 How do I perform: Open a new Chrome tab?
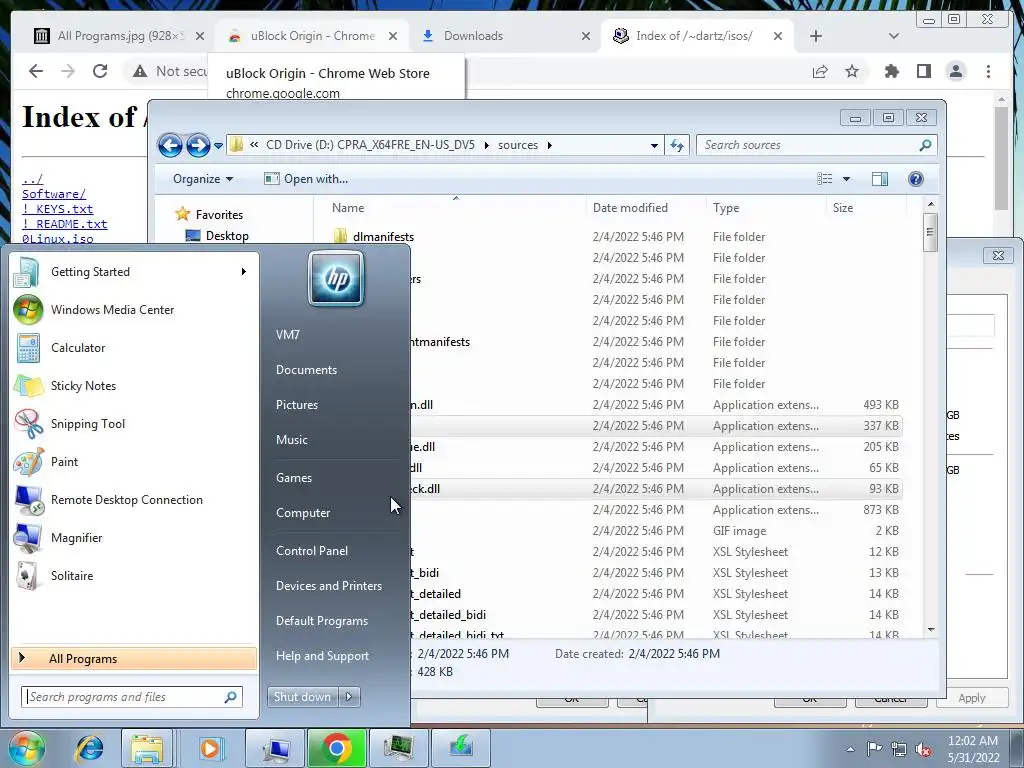816,36
